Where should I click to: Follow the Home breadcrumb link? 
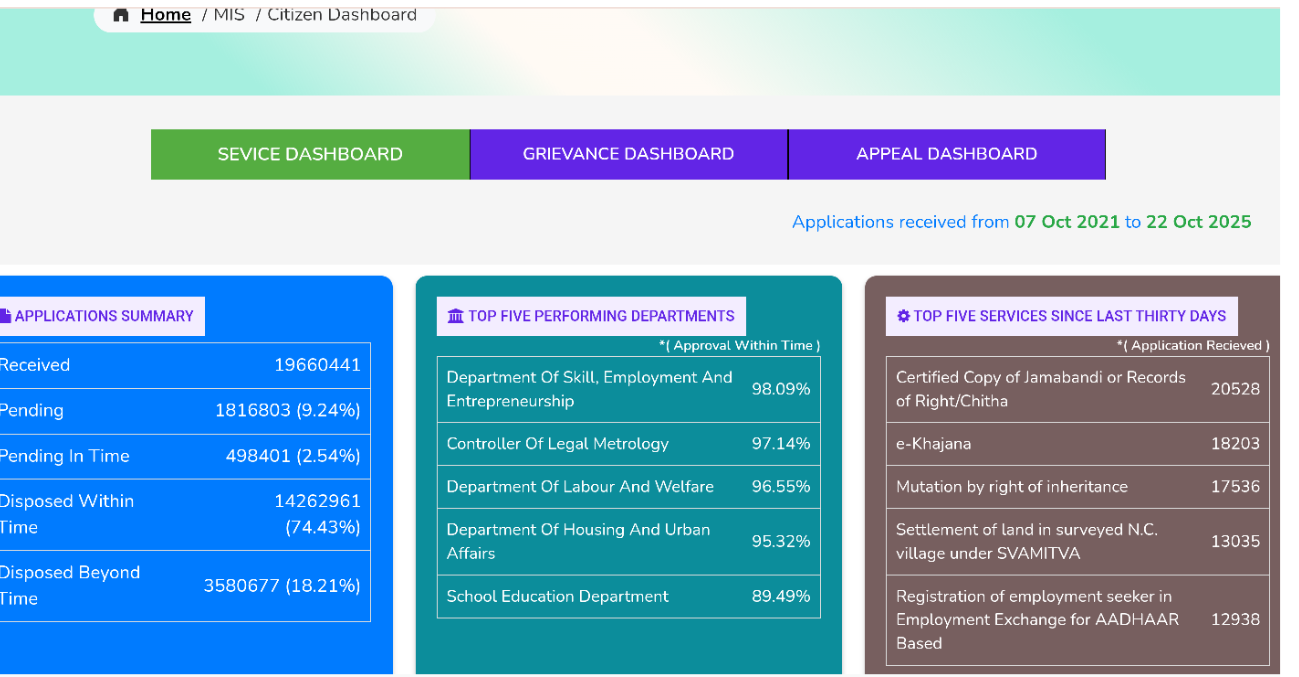tap(165, 15)
